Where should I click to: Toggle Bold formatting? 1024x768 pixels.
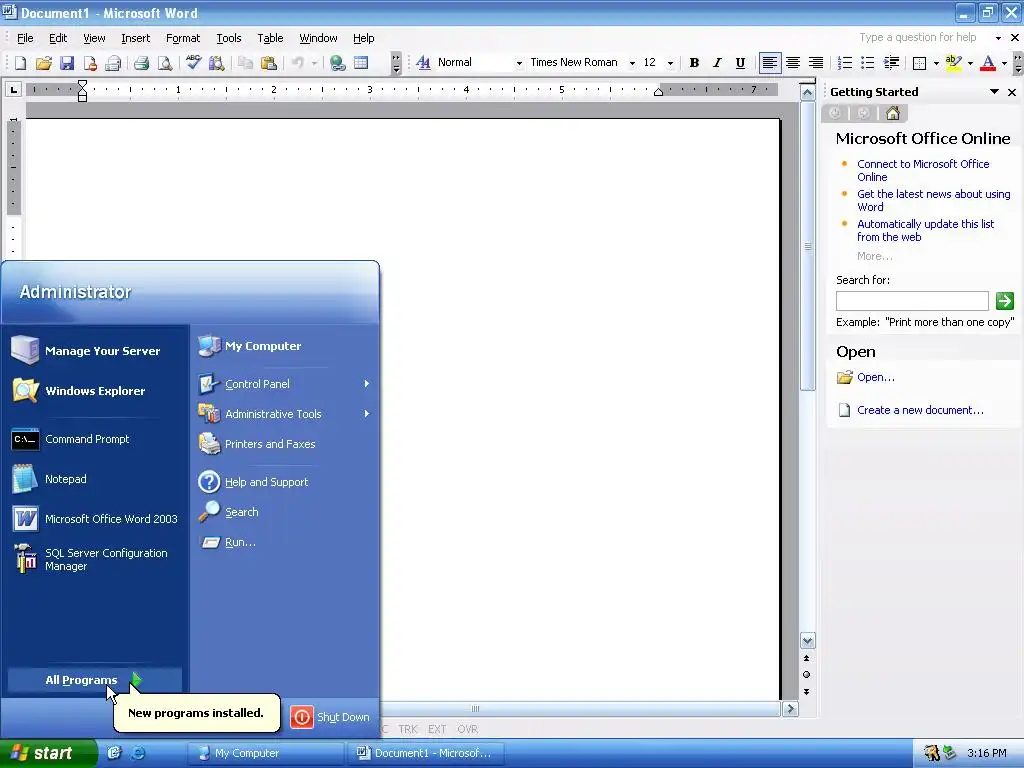(x=694, y=63)
